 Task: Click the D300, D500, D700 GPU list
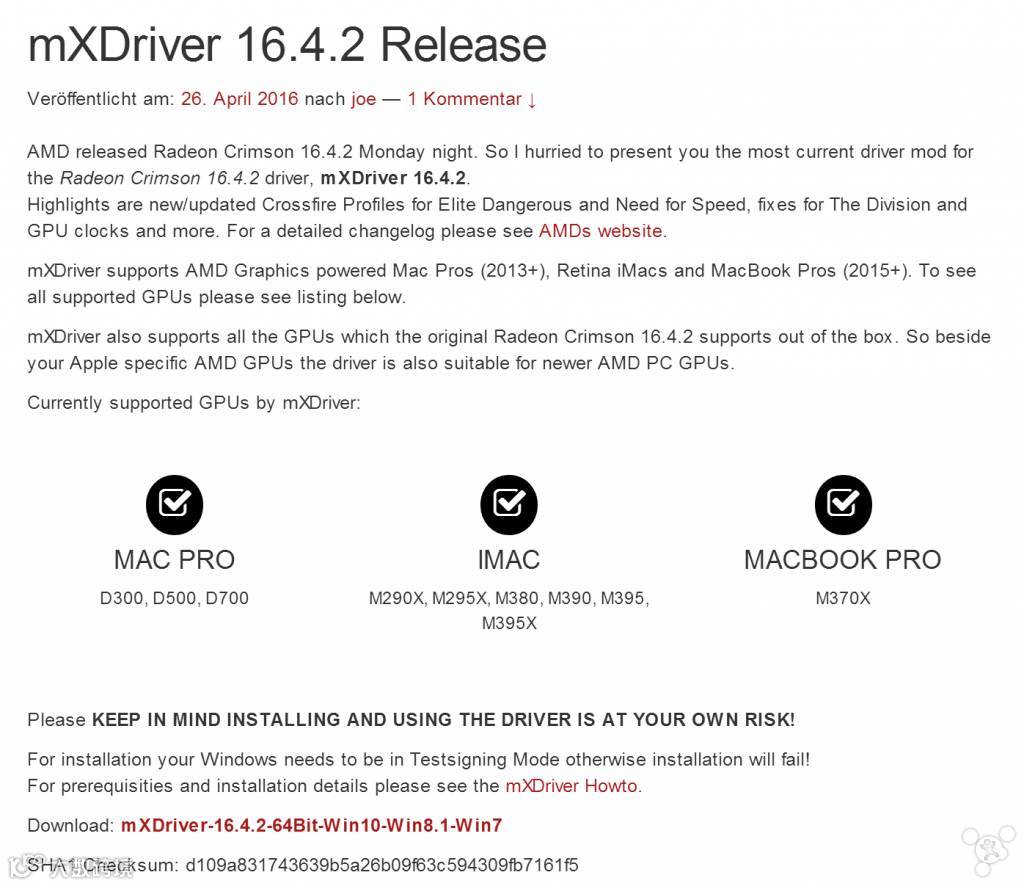[174, 598]
